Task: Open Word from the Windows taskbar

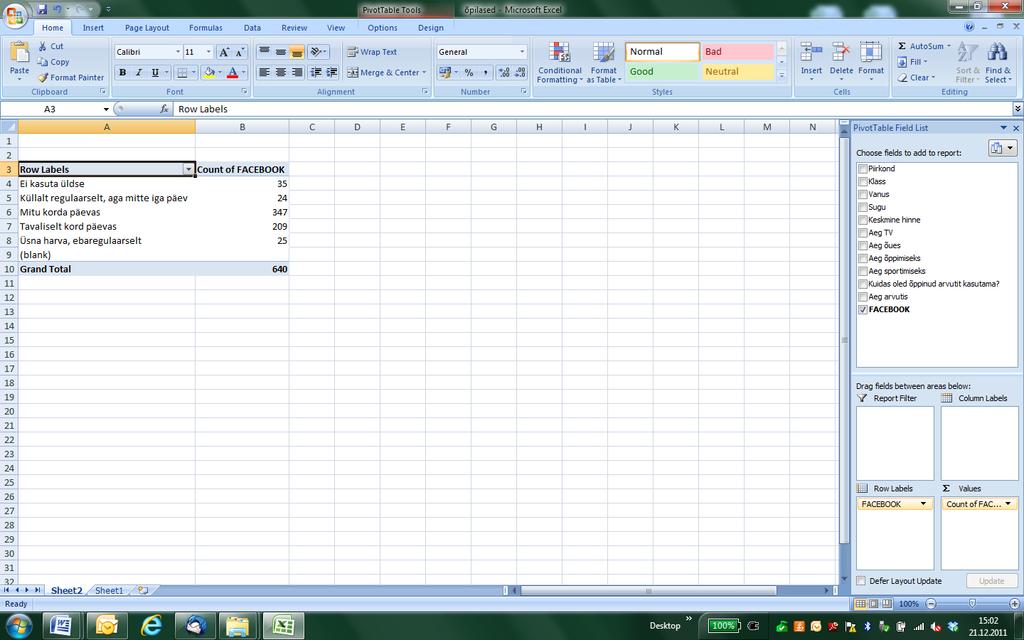Action: [x=60, y=626]
